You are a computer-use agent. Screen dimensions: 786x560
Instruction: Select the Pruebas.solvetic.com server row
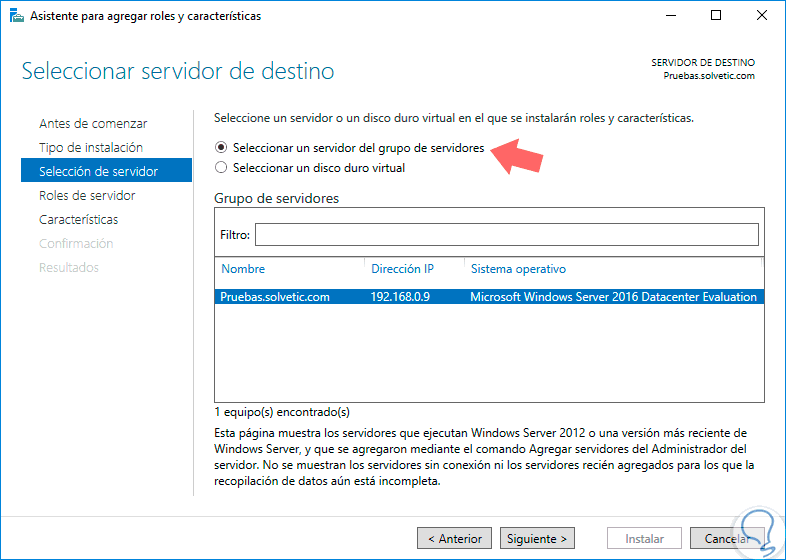[x=489, y=297]
